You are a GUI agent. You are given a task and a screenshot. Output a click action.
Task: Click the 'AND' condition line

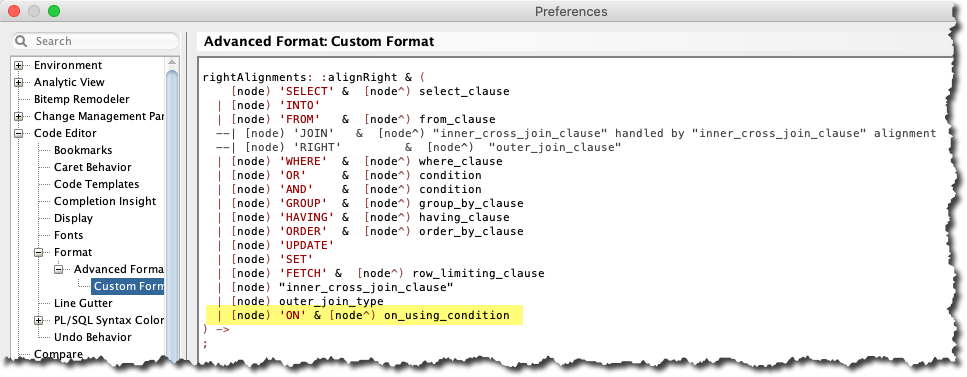[349, 189]
